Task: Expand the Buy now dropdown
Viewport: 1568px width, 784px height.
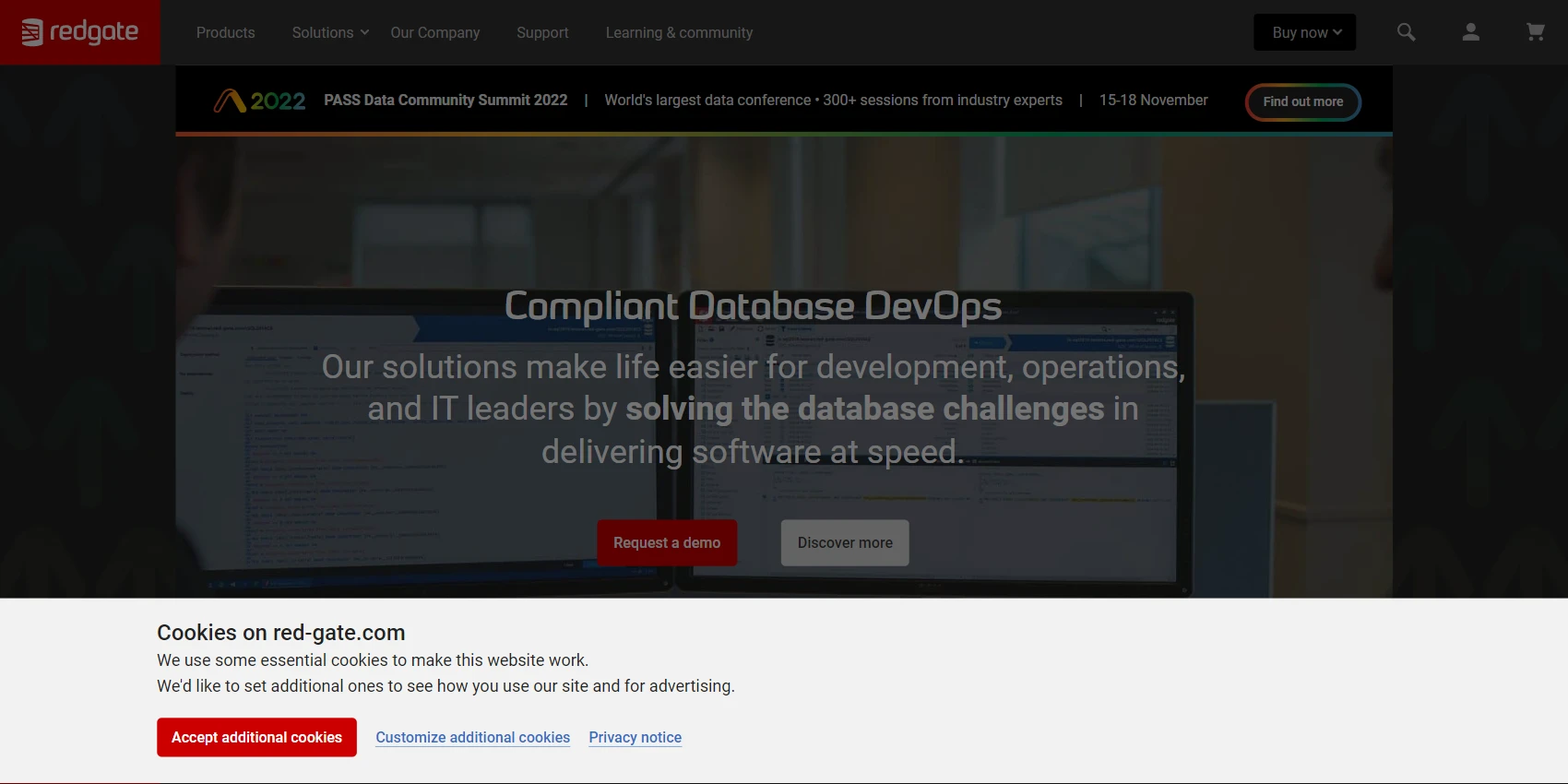Action: [1305, 32]
